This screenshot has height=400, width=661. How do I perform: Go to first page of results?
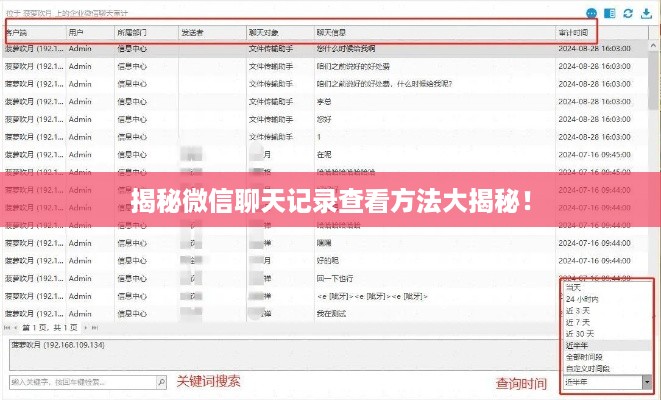click(x=7, y=328)
